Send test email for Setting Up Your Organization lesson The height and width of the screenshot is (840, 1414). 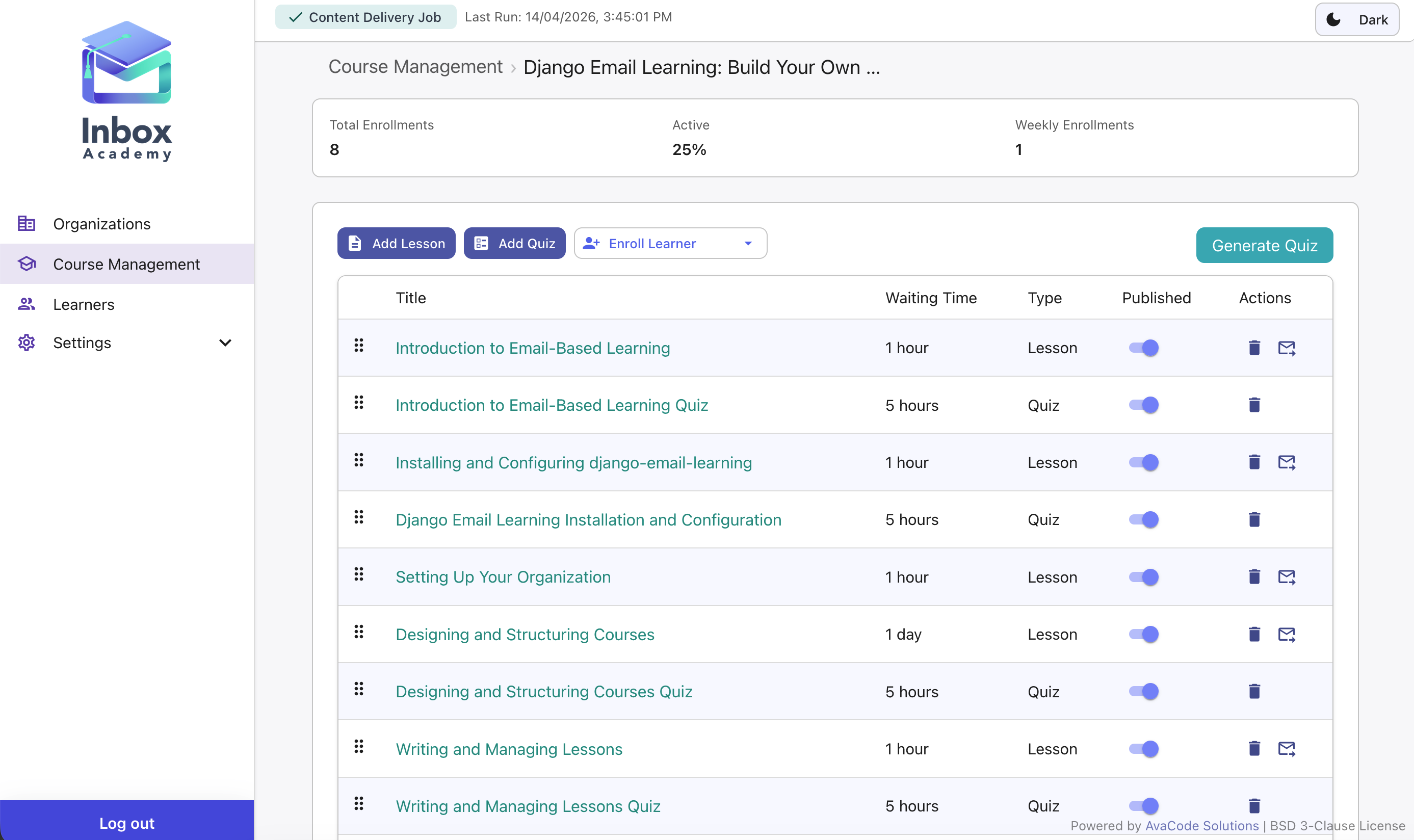pos(1287,577)
